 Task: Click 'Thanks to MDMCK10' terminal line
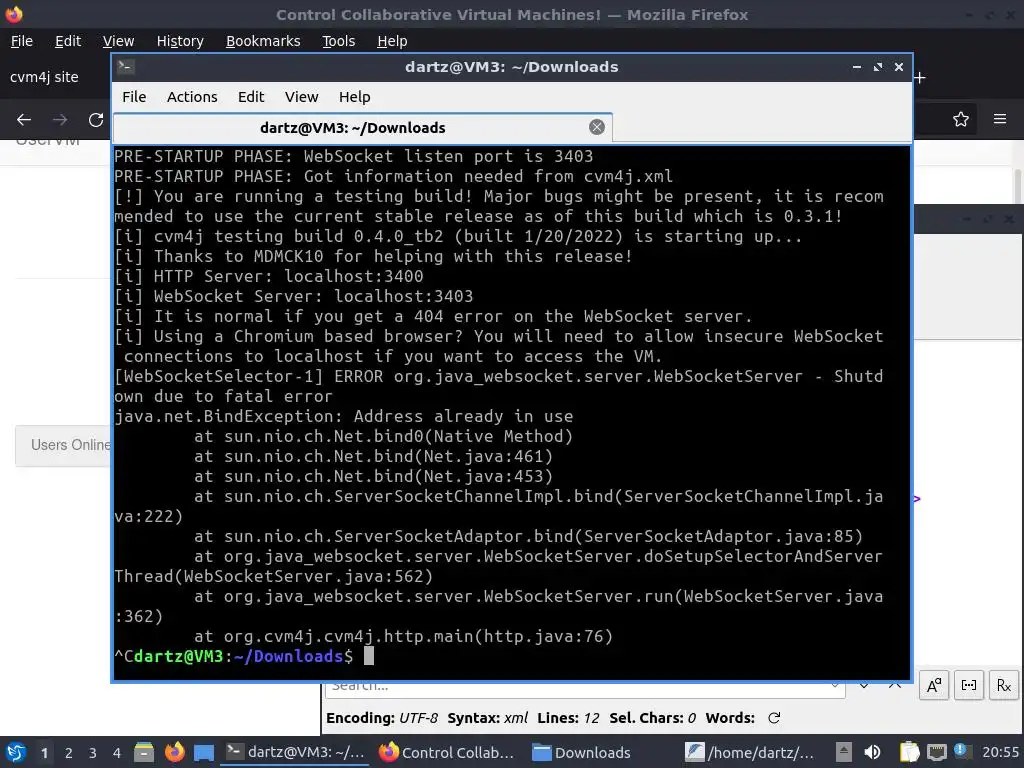click(374, 256)
